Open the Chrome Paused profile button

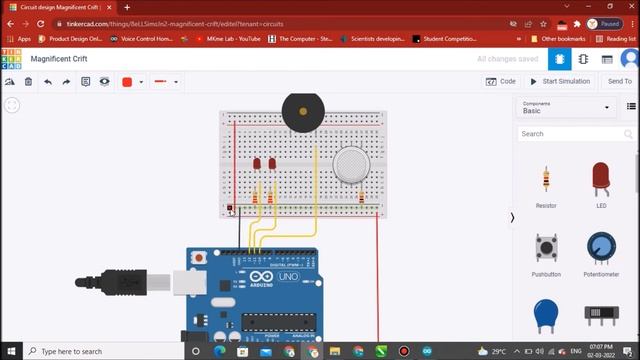click(x=604, y=24)
